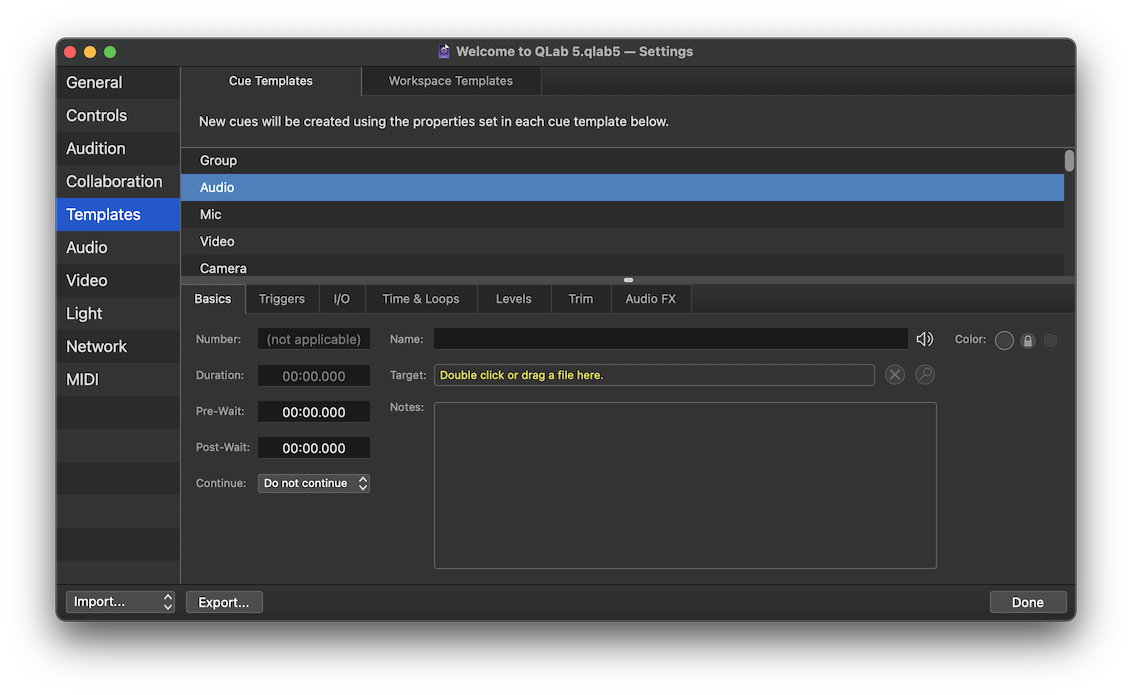The width and height of the screenshot is (1132, 695).
Task: Select Video in settings sidebar
Action: [x=118, y=281]
